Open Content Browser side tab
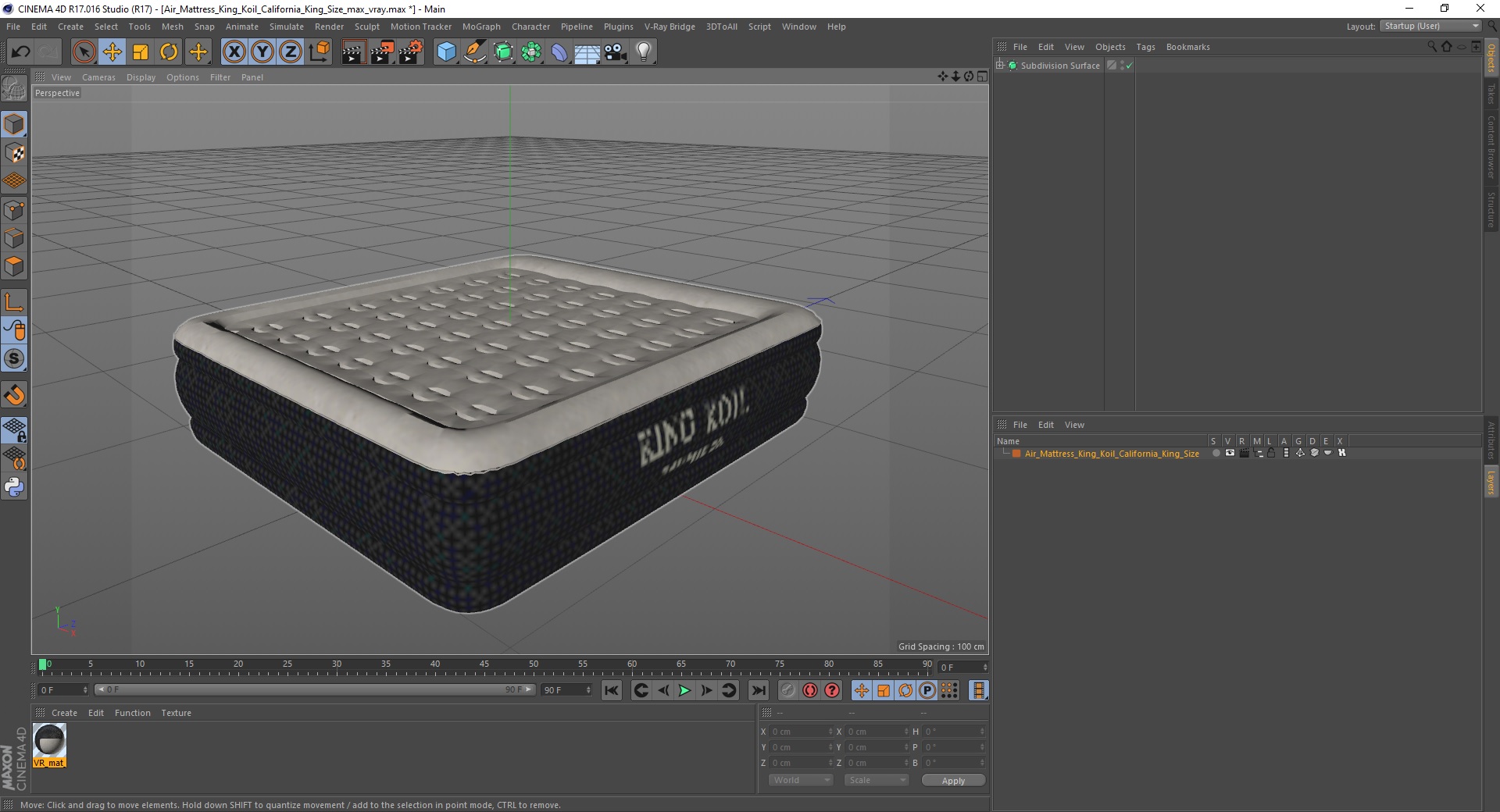 click(x=1491, y=146)
